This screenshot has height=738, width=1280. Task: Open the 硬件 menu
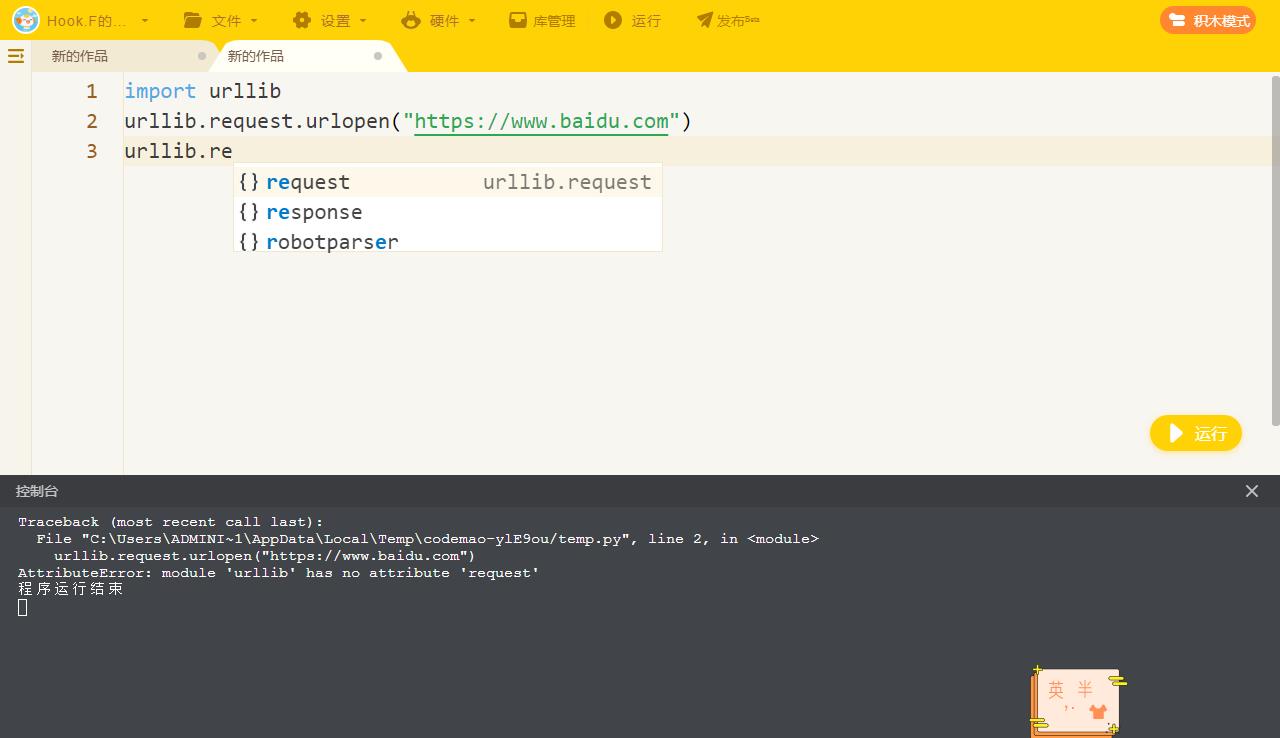pos(444,21)
